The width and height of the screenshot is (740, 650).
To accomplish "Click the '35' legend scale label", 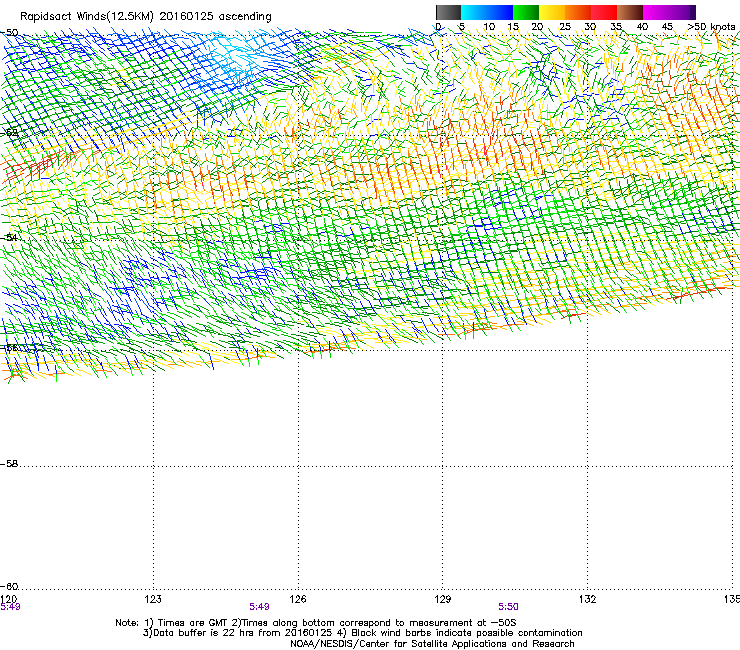I will pyautogui.click(x=616, y=27).
